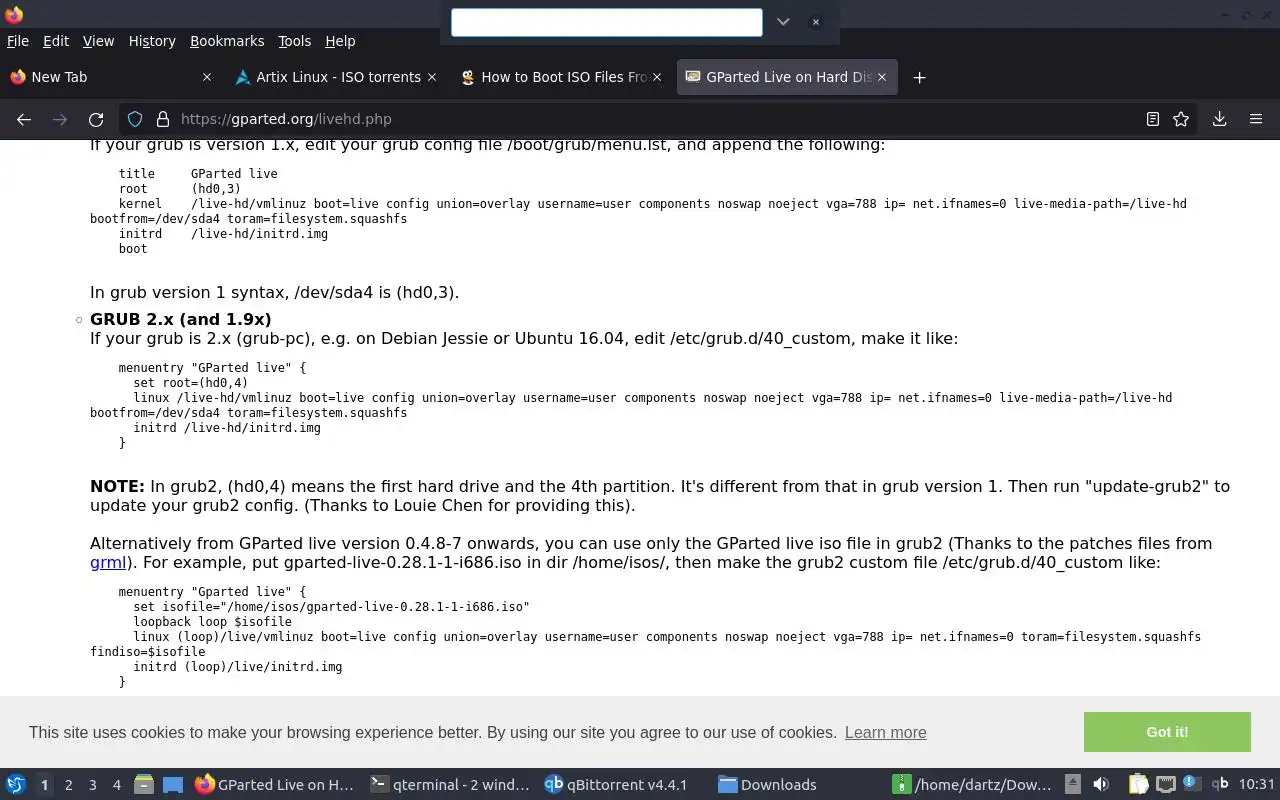The height and width of the screenshot is (800, 1280).
Task: Open the Tools menu
Action: 295,41
